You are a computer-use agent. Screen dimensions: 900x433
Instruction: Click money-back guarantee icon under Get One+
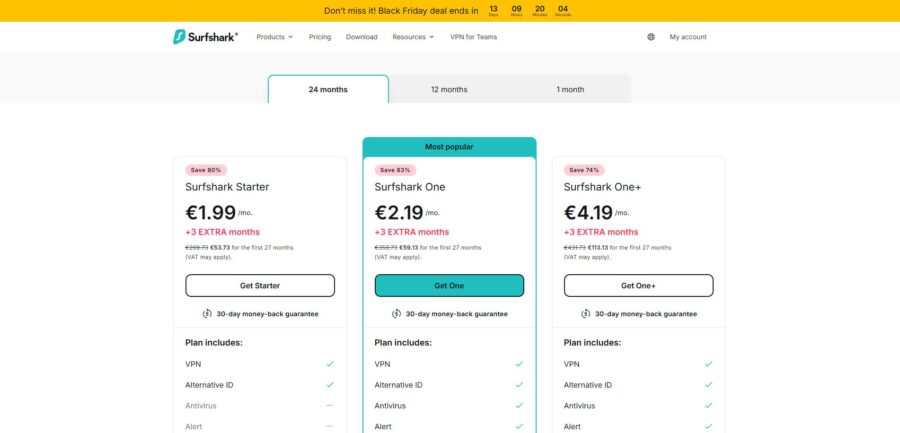coord(585,314)
